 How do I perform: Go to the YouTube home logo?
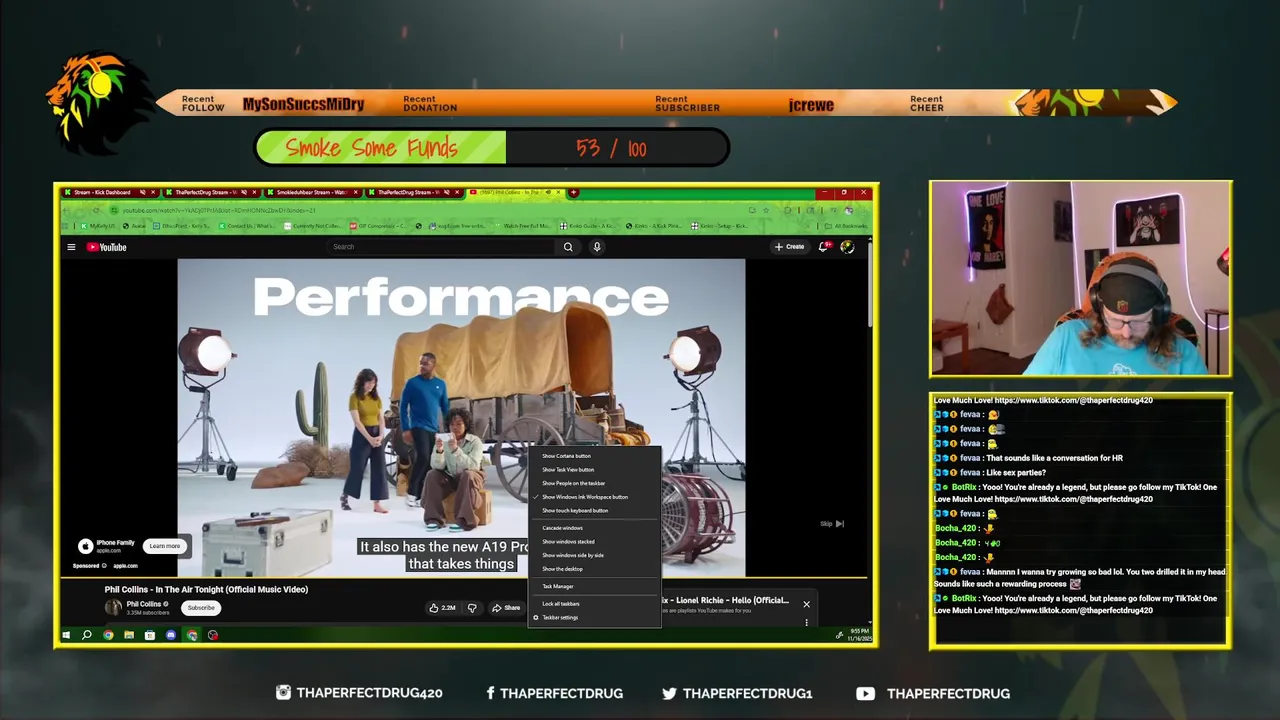(106, 247)
